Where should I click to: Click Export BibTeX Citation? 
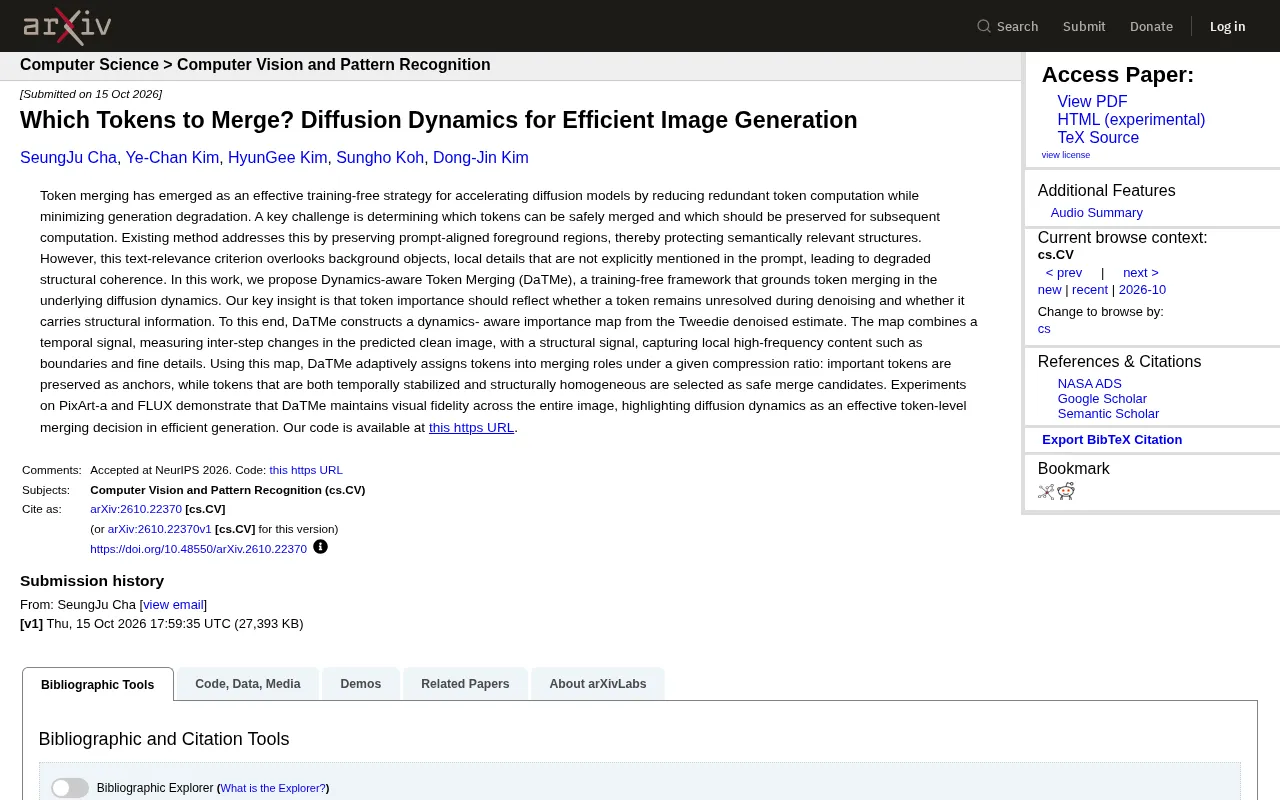tap(1112, 440)
